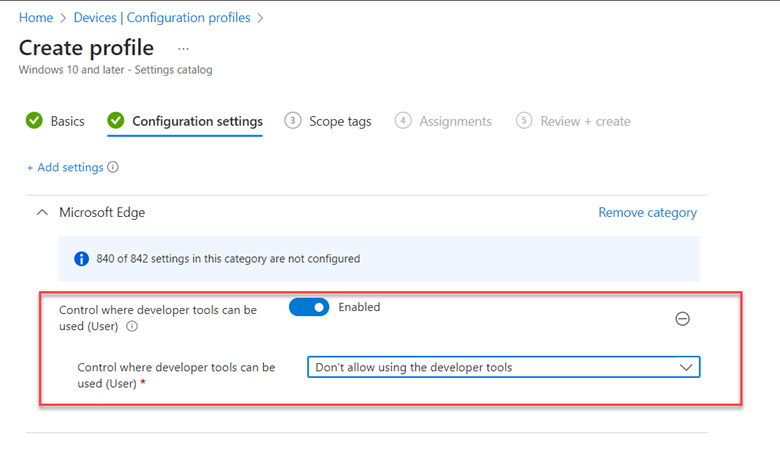Toggle the Enabled switch for developer tools
This screenshot has width=780, height=472.
coord(309,307)
